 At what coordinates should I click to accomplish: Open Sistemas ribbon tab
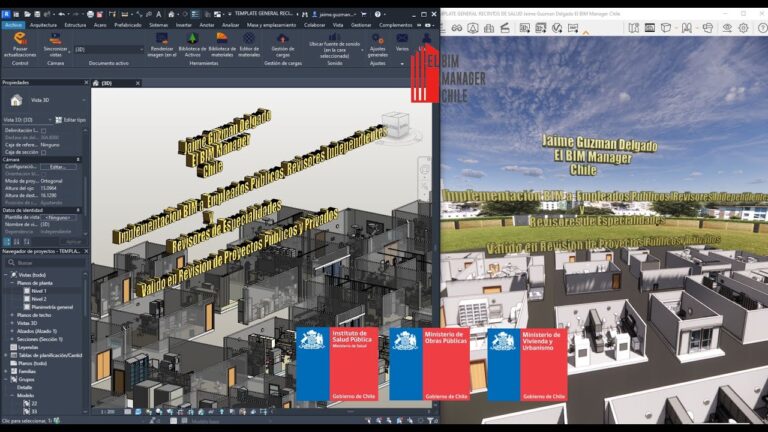(158, 25)
